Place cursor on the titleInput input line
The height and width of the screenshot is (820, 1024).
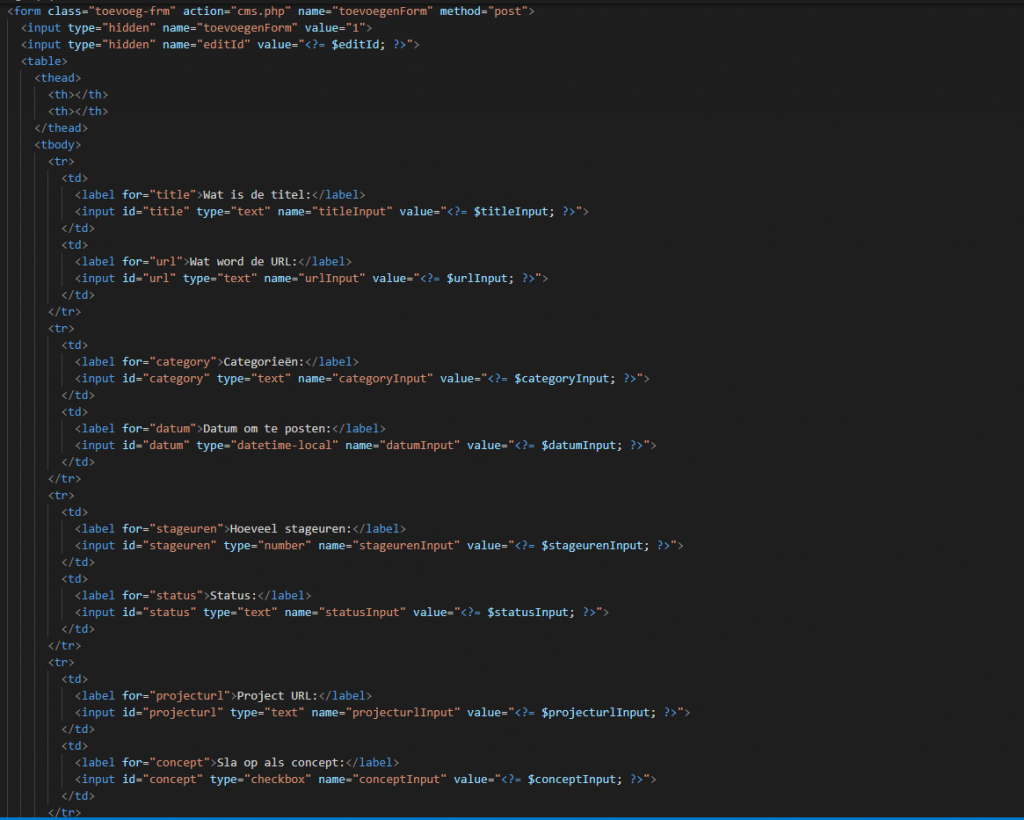(330, 212)
